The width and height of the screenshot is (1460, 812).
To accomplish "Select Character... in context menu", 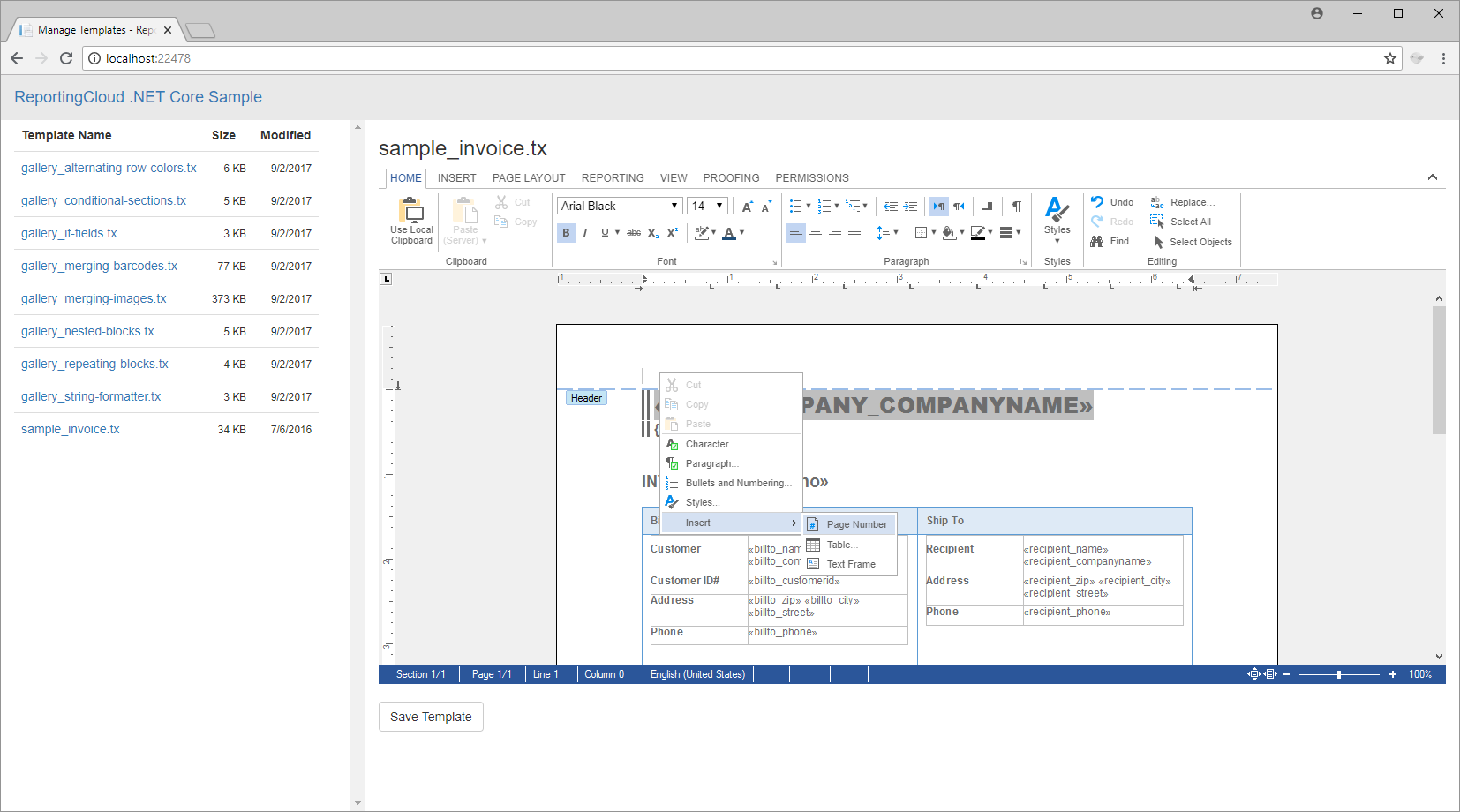I will pos(732,444).
